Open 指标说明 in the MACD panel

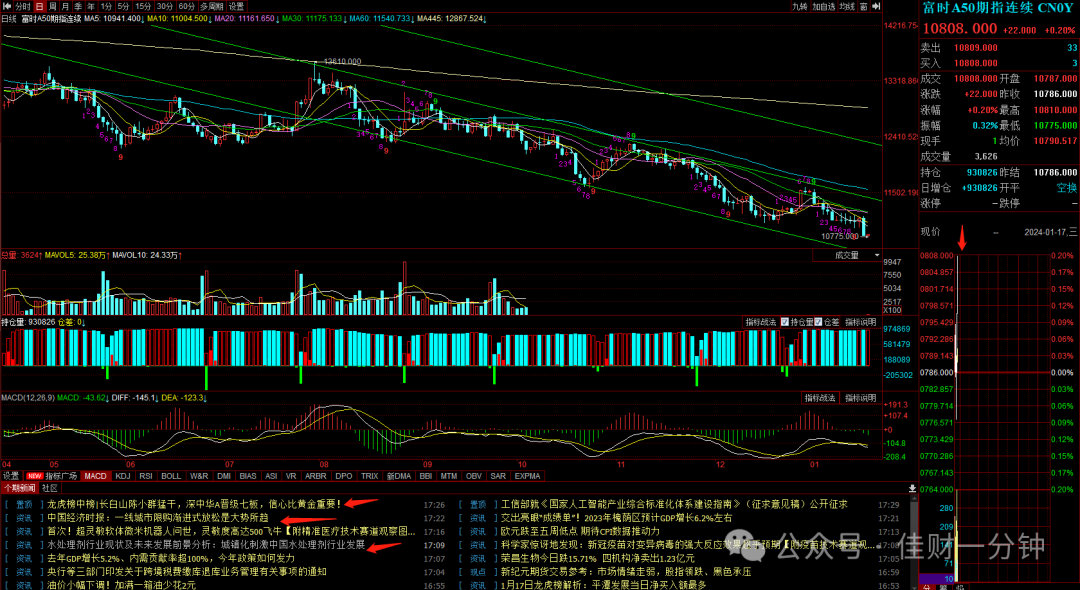[861, 398]
